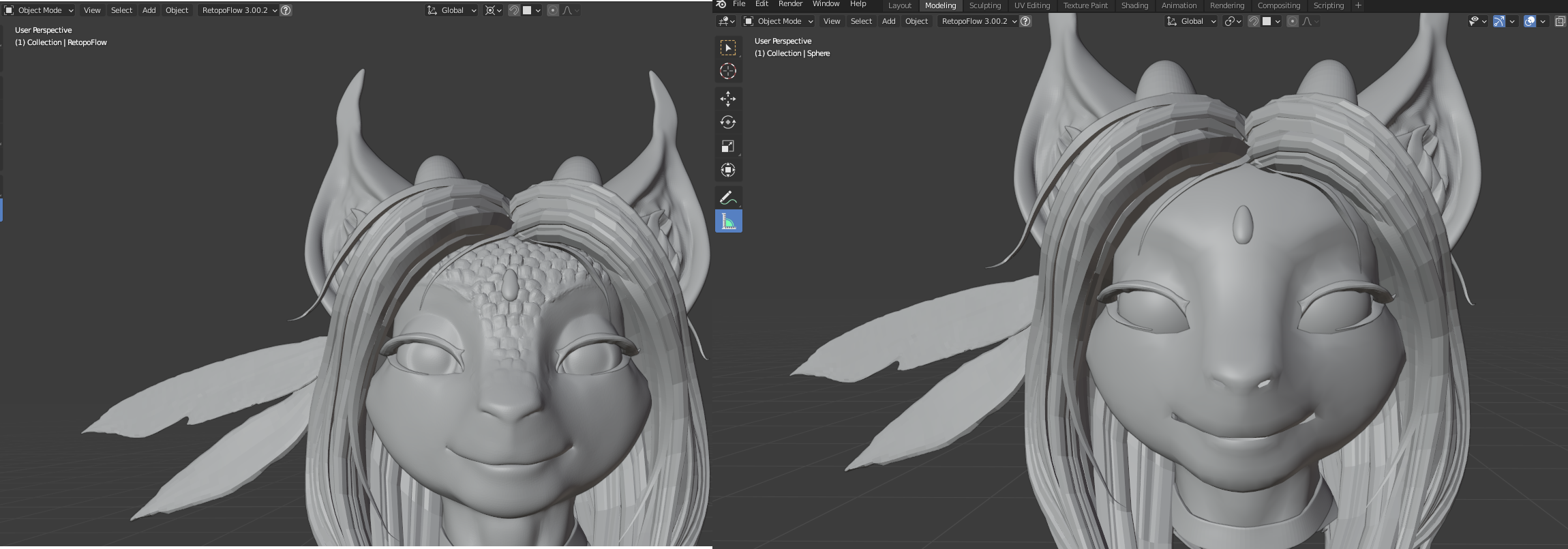
Task: Open the File menu
Action: click(x=738, y=4)
